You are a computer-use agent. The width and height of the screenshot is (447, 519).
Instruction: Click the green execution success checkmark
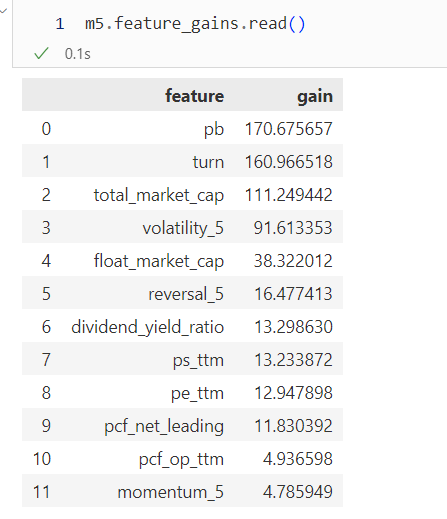41,53
